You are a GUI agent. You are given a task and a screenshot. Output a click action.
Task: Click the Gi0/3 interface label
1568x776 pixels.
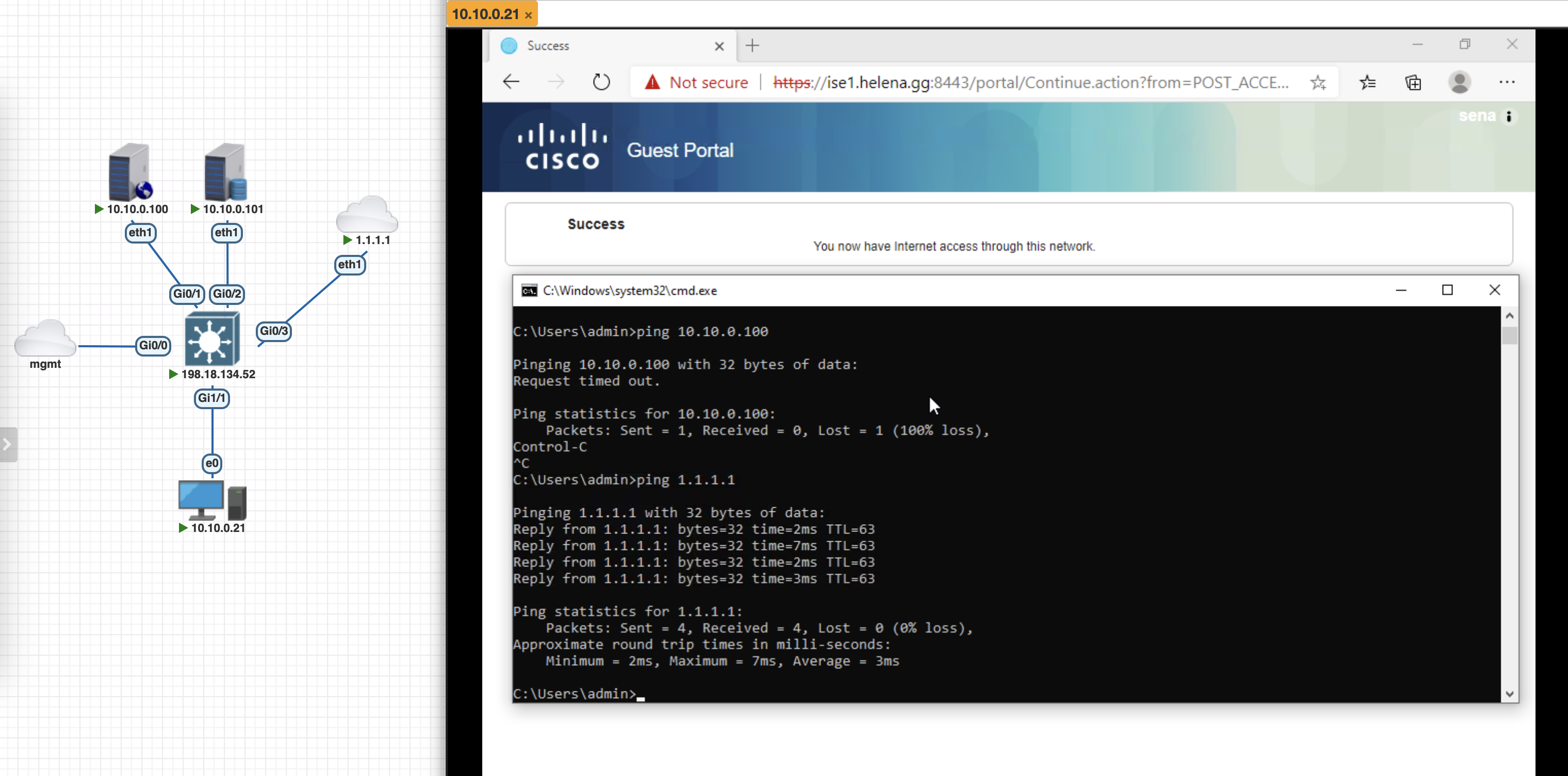(274, 331)
